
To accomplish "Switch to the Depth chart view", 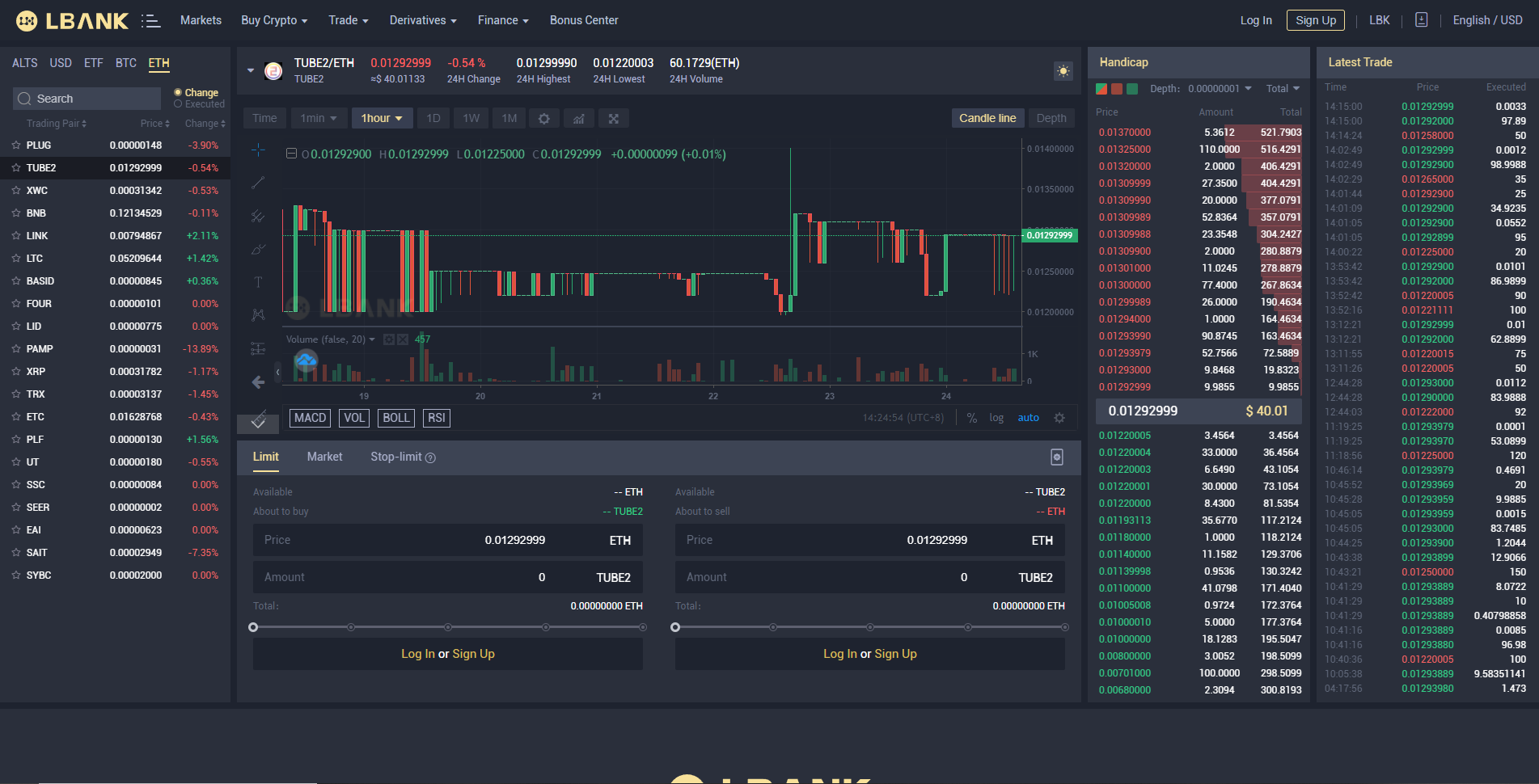I will coord(1051,118).
